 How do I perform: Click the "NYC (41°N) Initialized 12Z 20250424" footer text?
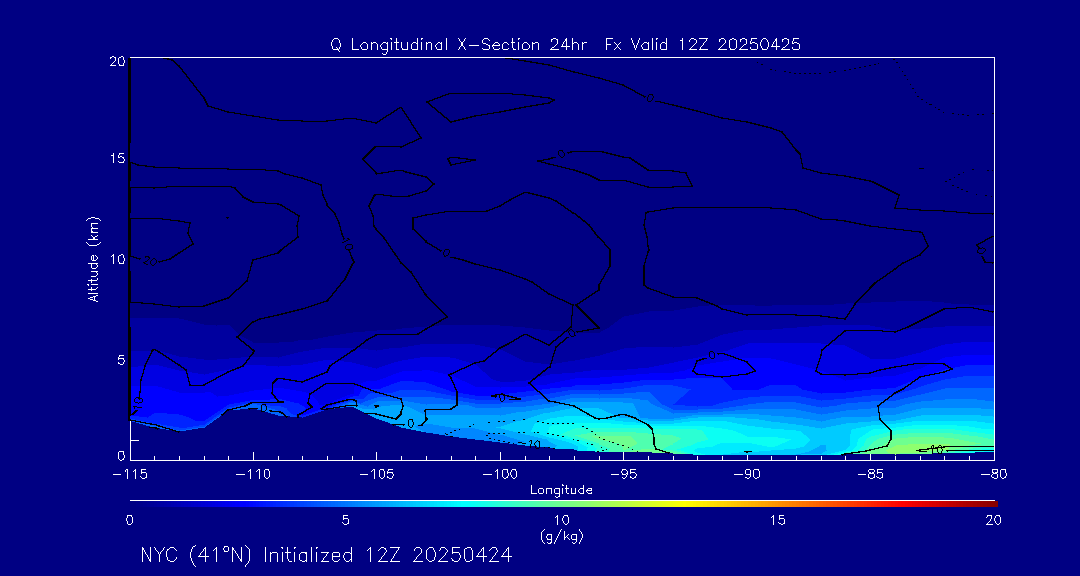[326, 555]
